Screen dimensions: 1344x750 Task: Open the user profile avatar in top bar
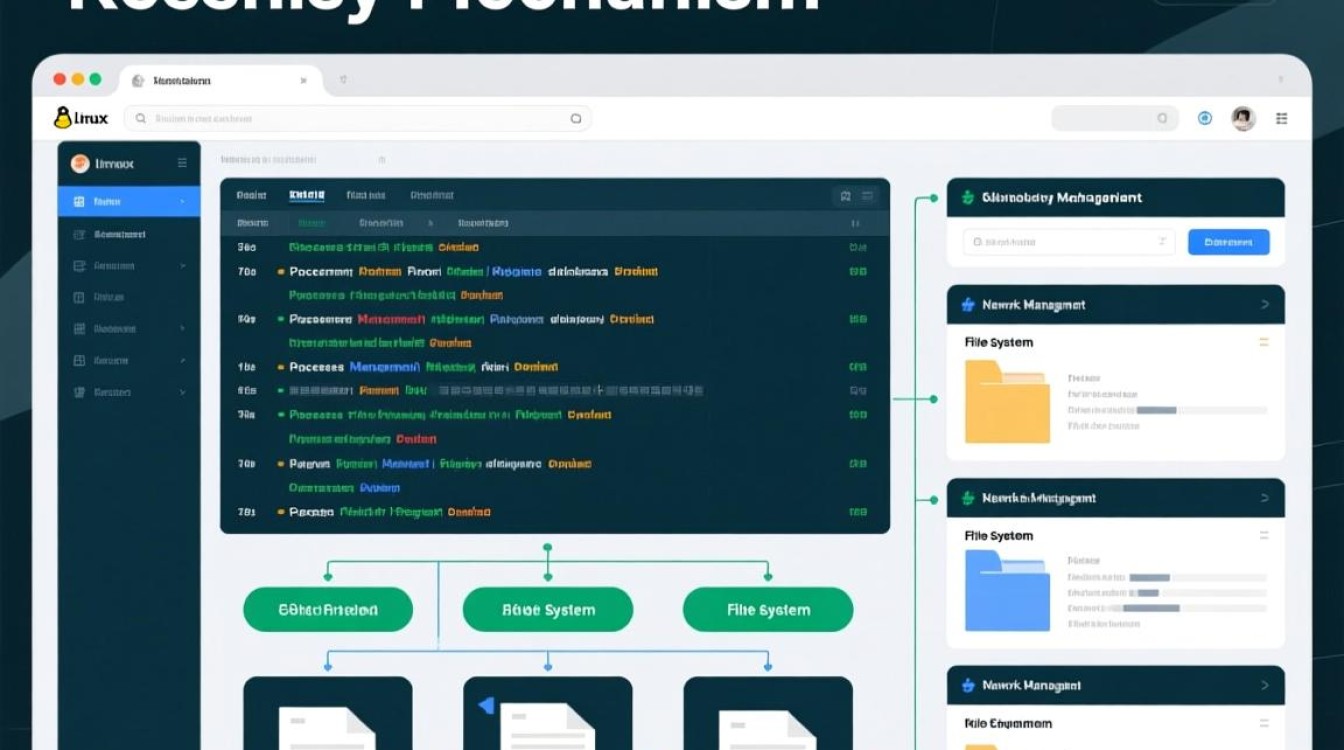click(1243, 118)
